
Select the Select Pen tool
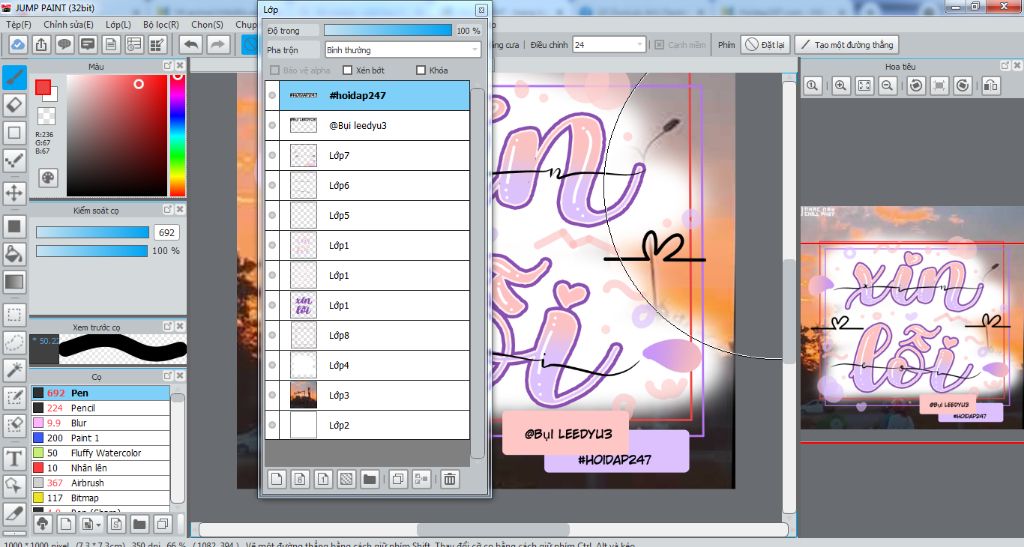click(x=14, y=398)
